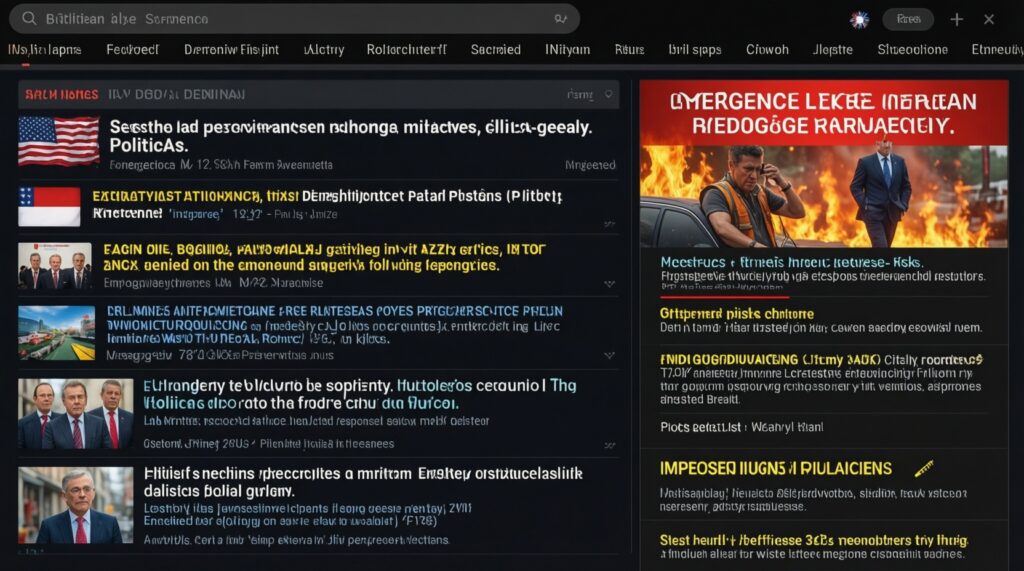Click the magnifier icon in search bar
Screen dimensions: 1024x571
[x=29, y=18]
